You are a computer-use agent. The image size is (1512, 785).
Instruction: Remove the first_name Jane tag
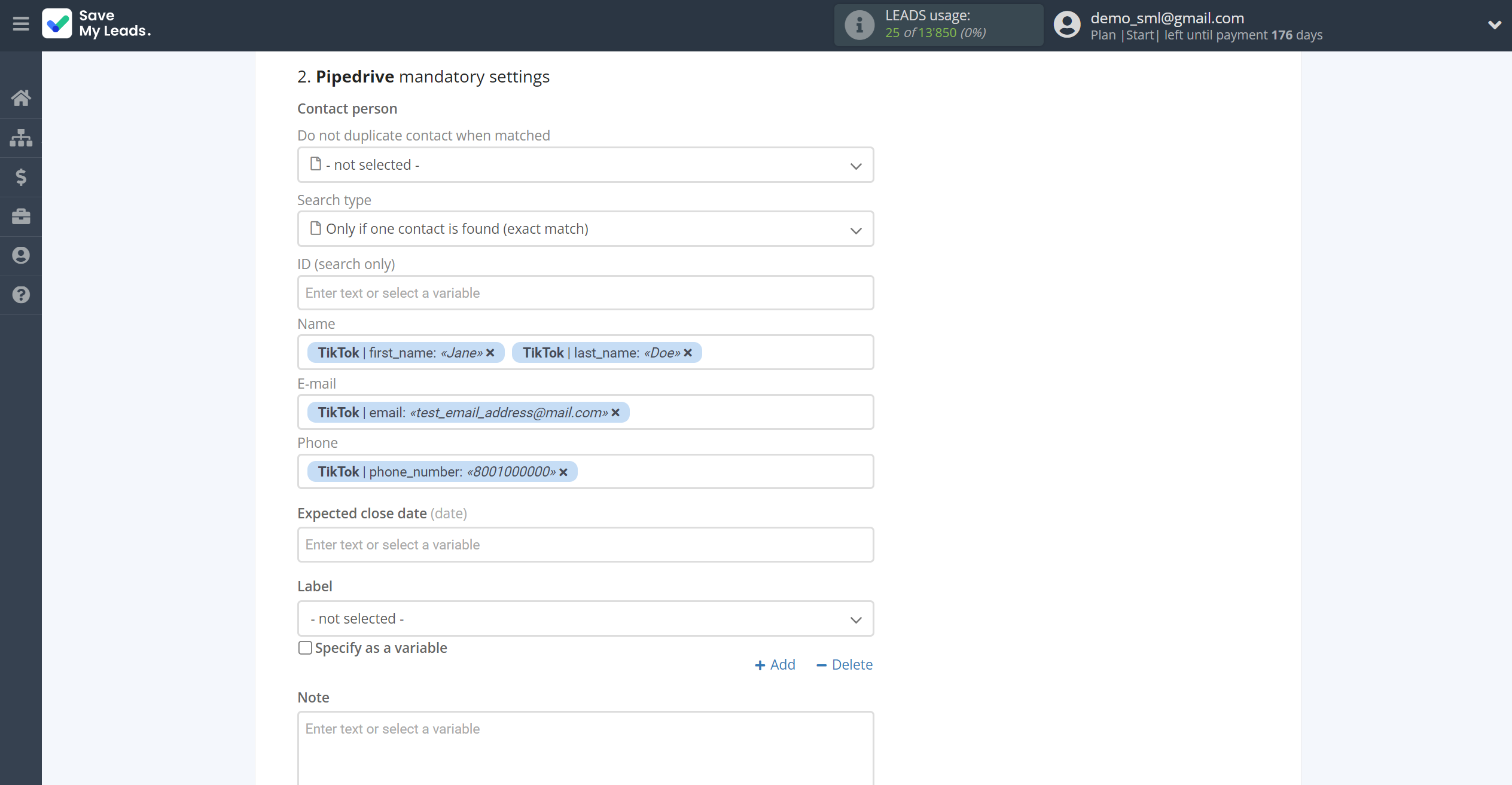coord(490,353)
